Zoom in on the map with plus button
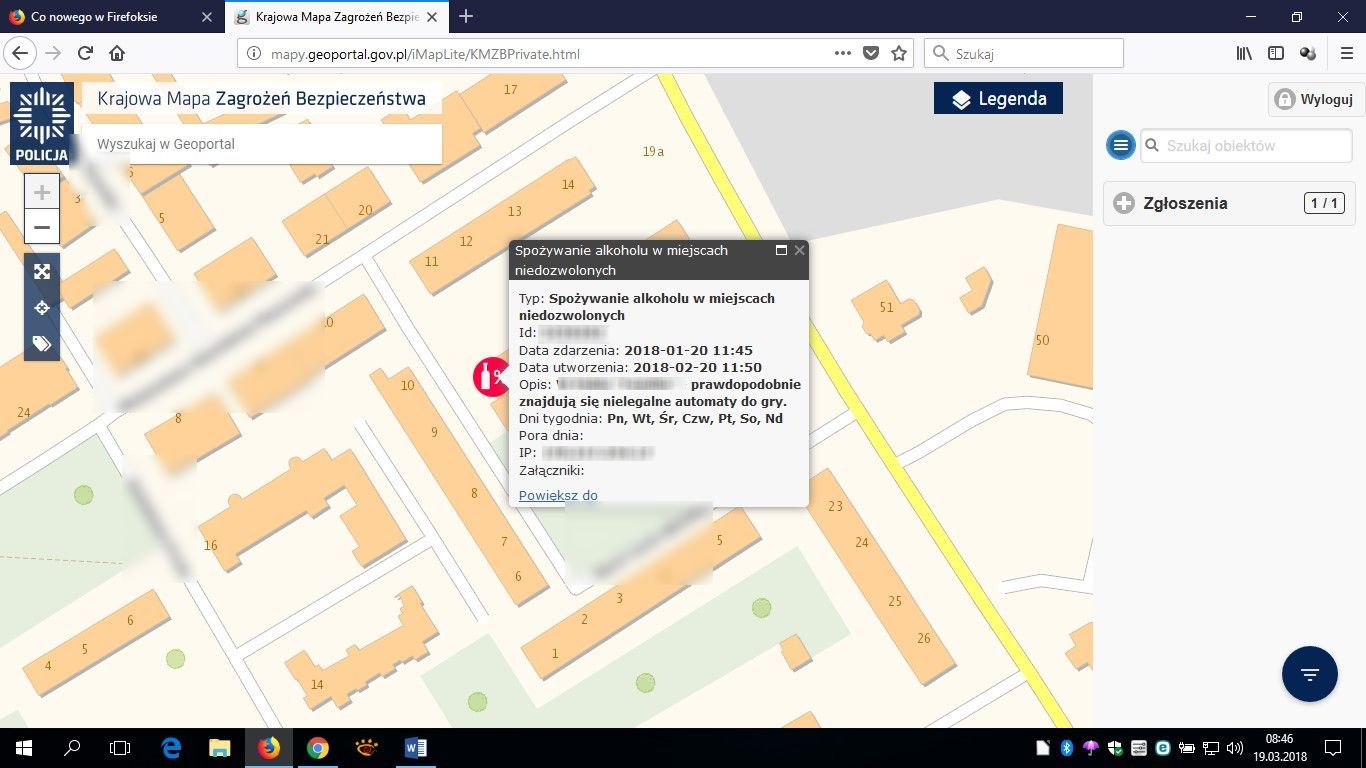This screenshot has height=768, width=1366. click(42, 192)
